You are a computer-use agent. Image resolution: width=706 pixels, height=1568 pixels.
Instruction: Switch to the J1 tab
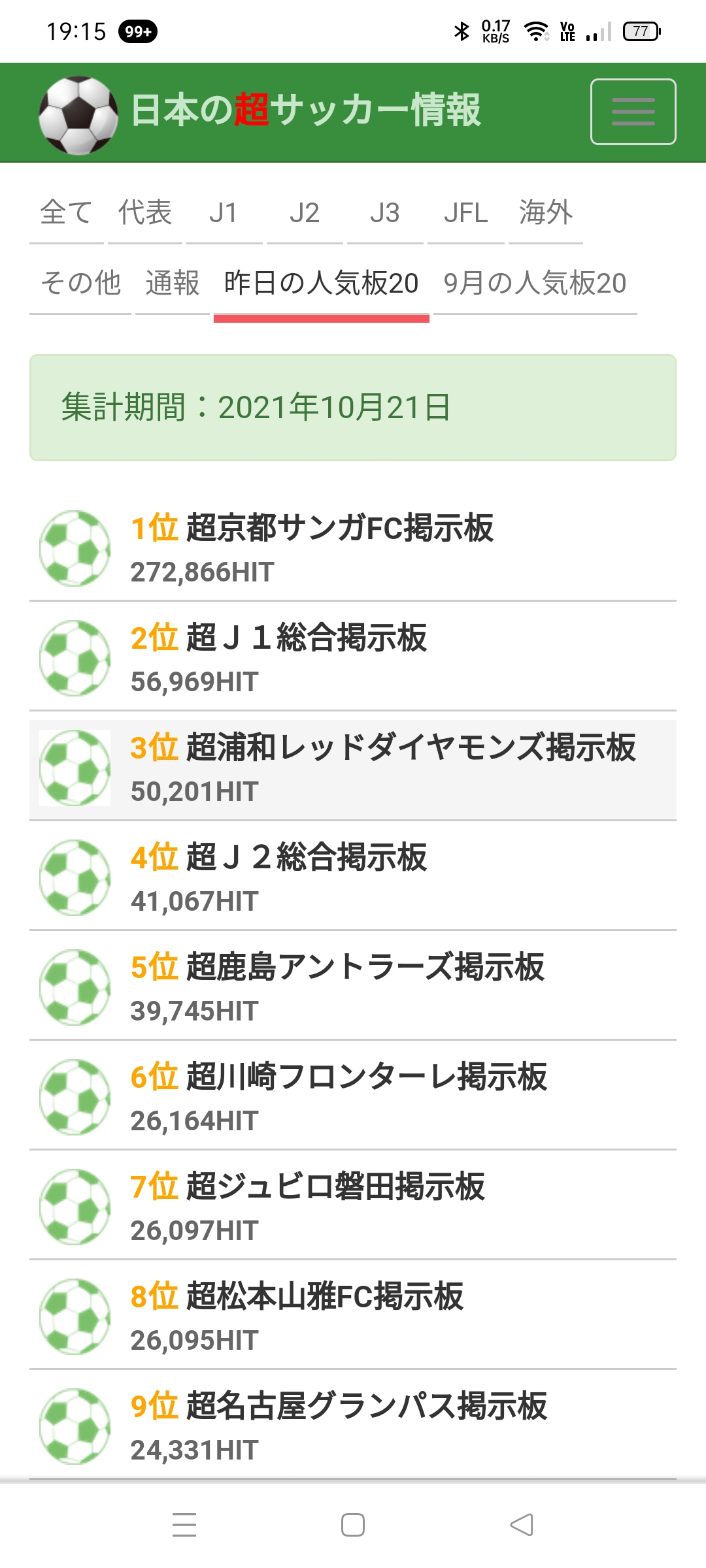224,213
